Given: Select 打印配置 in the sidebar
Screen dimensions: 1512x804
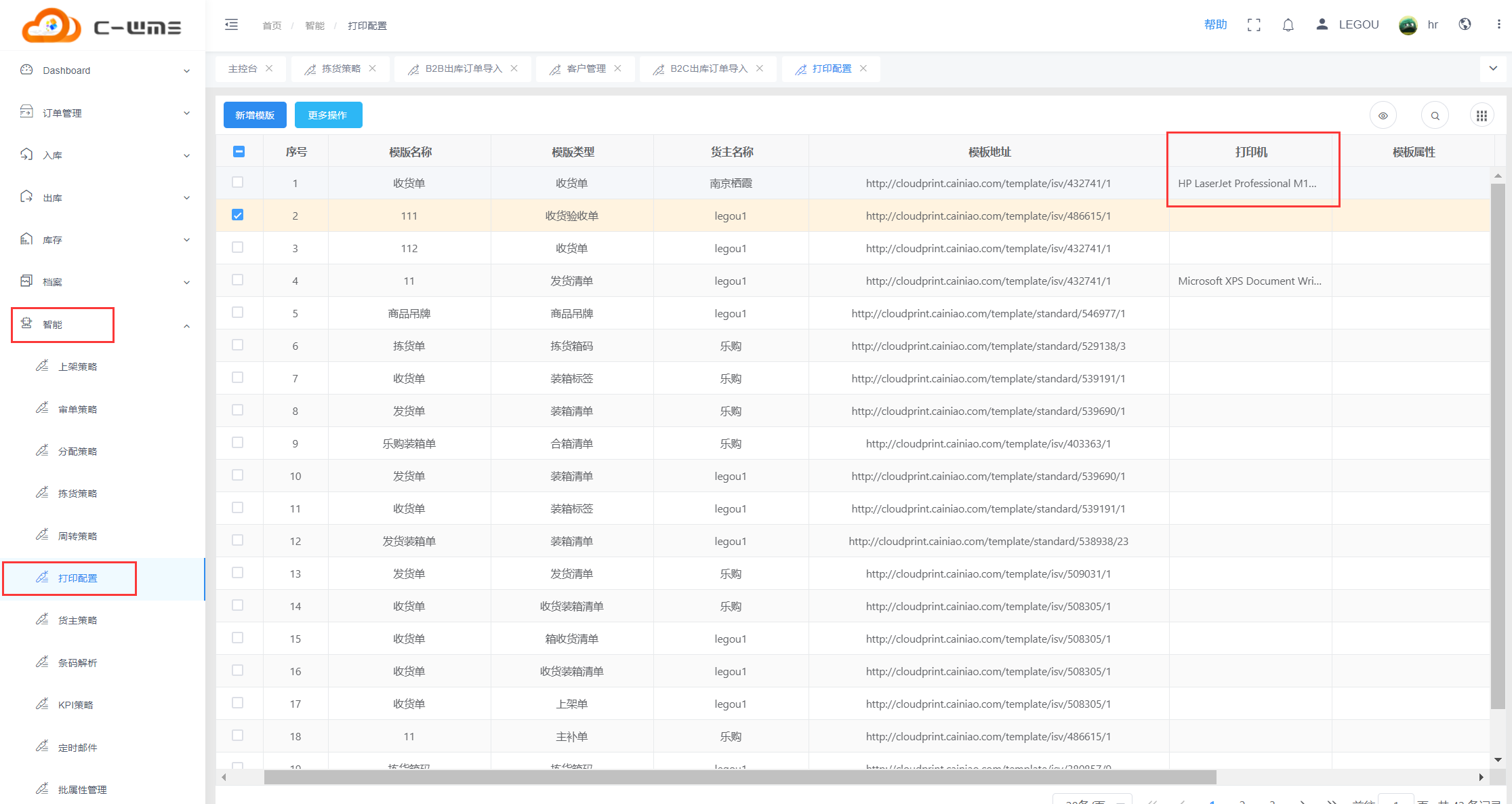Looking at the screenshot, I should tap(77, 578).
